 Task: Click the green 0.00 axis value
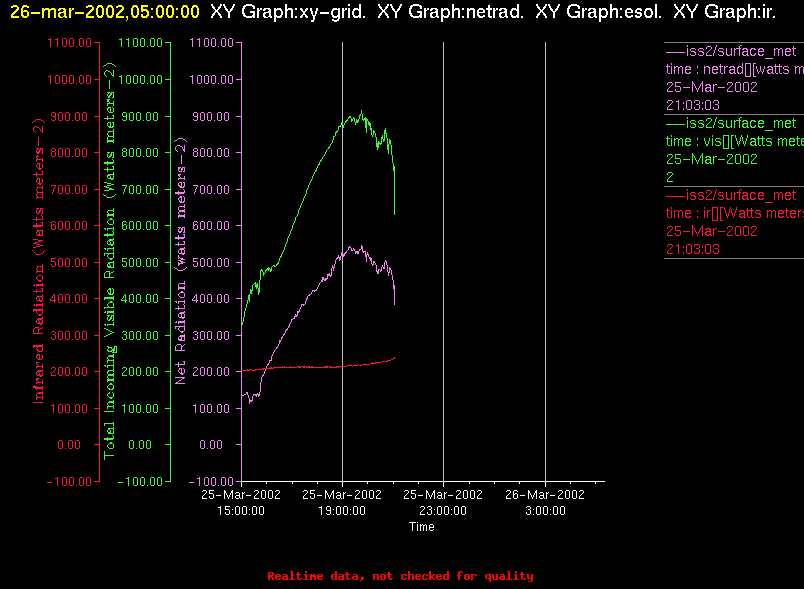click(x=140, y=445)
